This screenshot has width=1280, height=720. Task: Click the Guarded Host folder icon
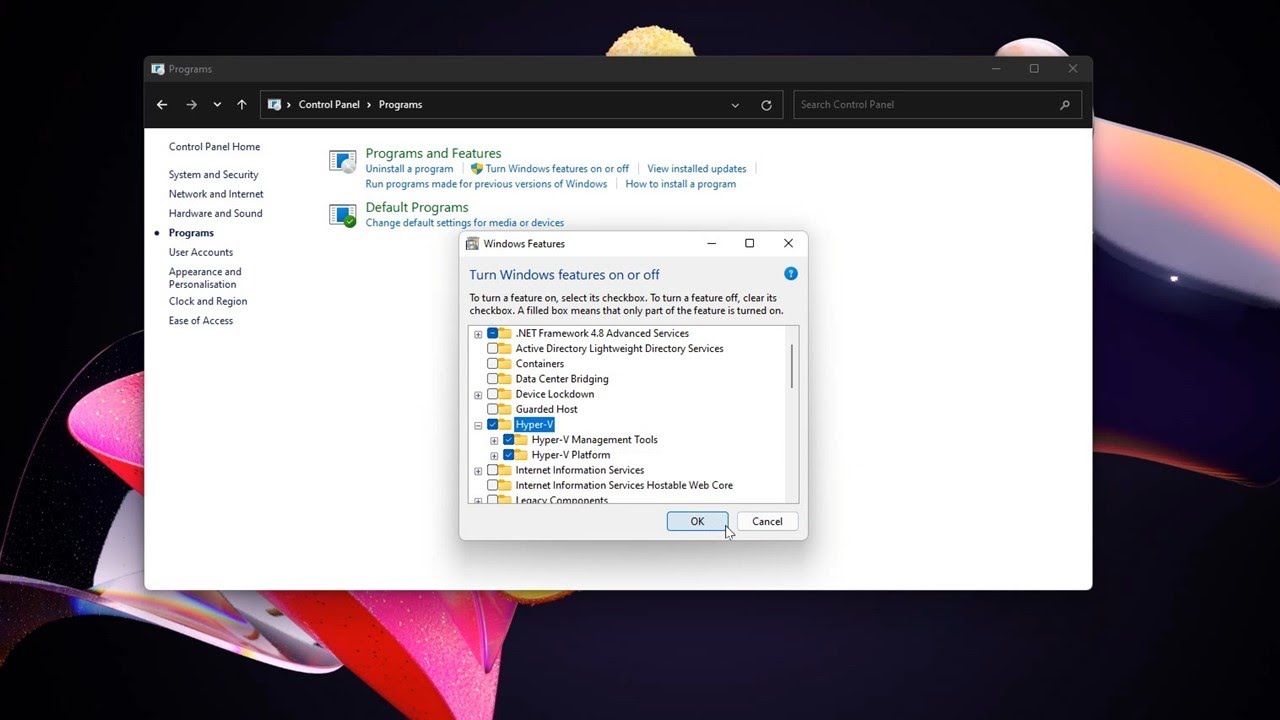pyautogui.click(x=505, y=409)
